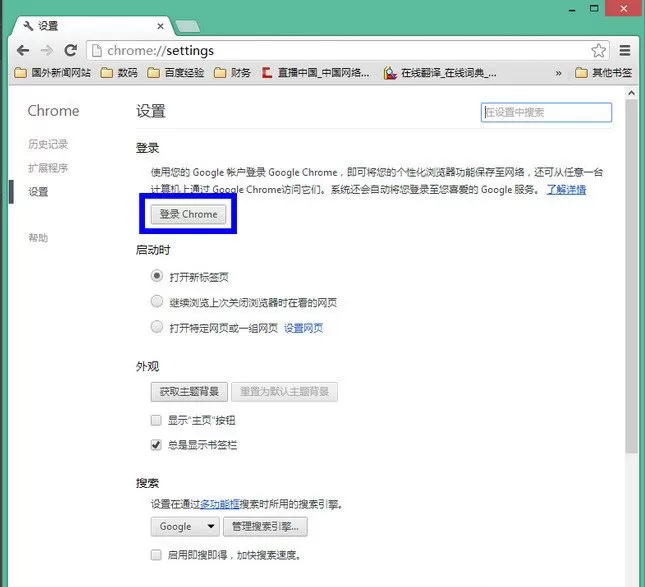
Task: Open the Google search engine dropdown
Action: [185, 527]
